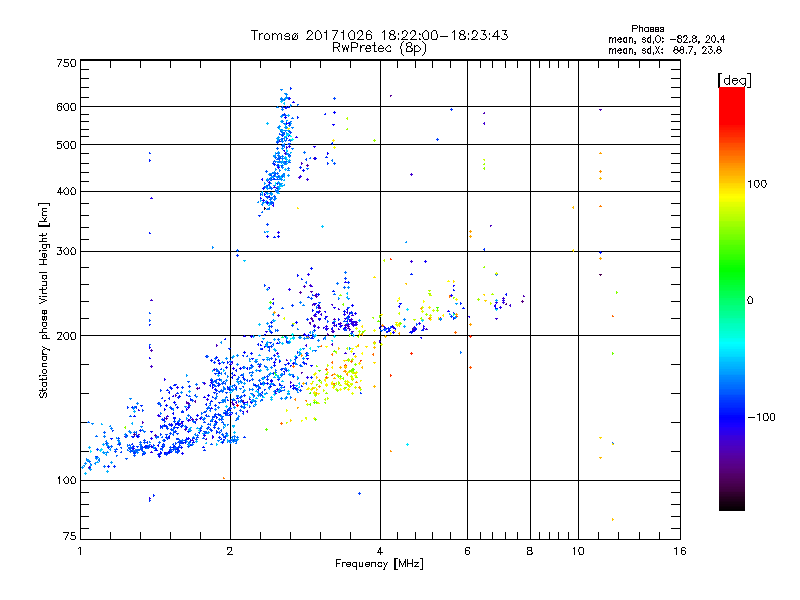800x600 pixels.
Task: Click the rainbow phase color bar
Action: click(x=732, y=299)
